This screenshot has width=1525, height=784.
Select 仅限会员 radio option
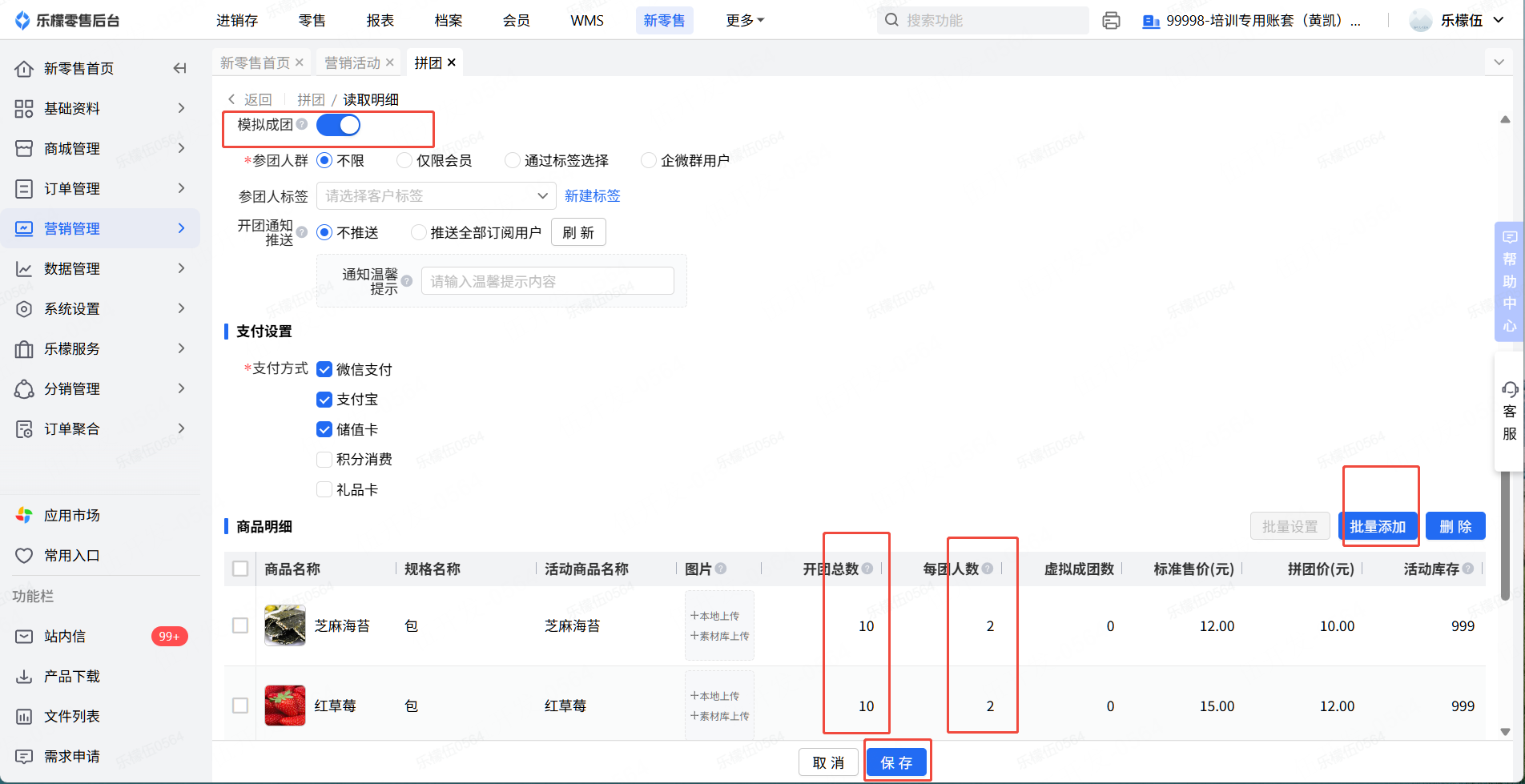click(404, 161)
